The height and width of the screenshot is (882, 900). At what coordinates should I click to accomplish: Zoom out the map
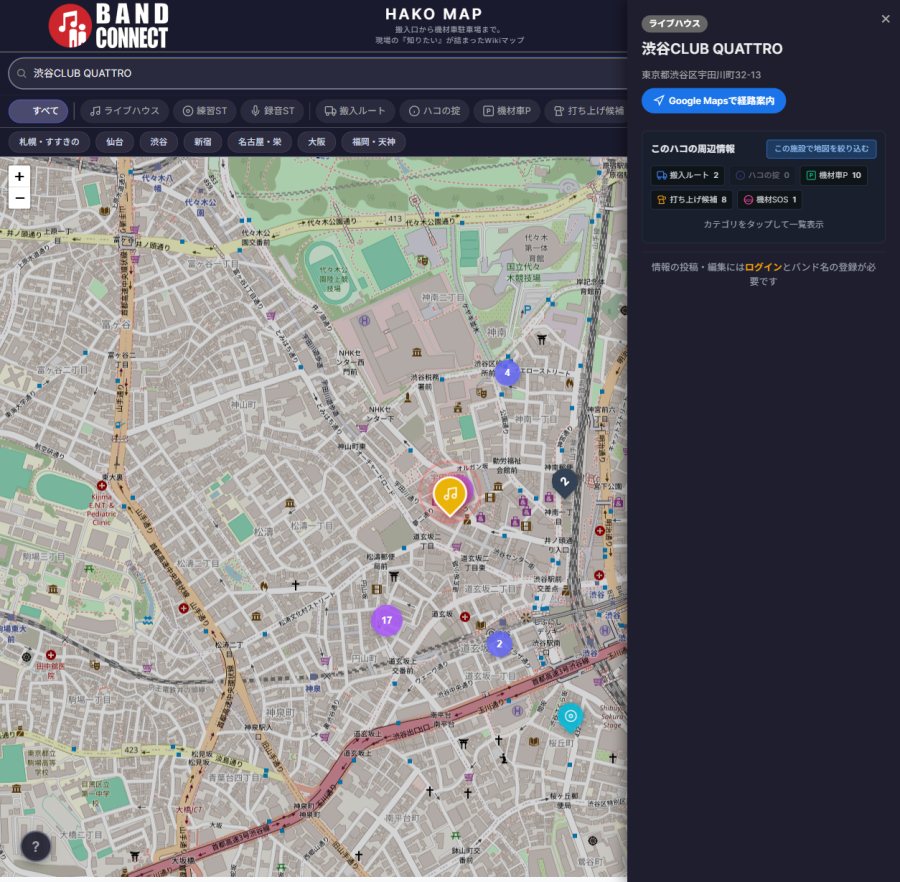click(20, 199)
